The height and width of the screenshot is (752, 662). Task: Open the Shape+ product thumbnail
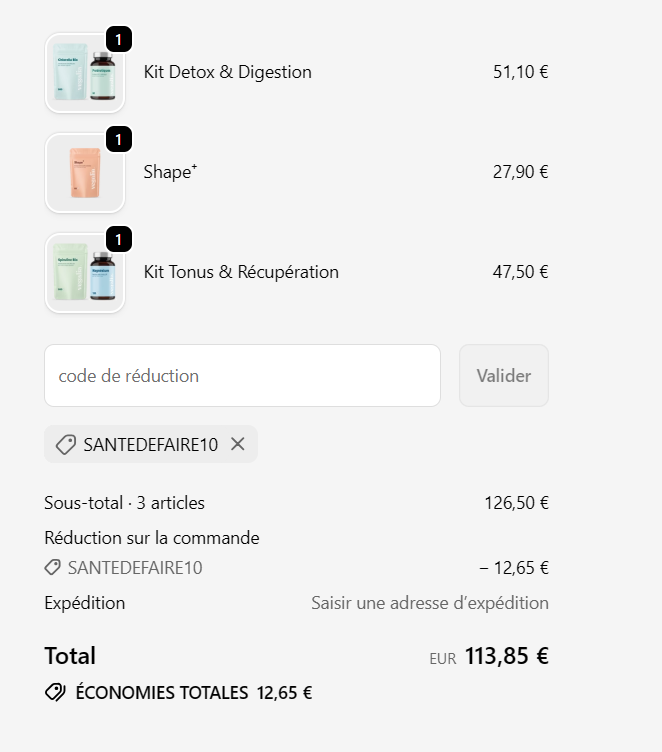84,173
